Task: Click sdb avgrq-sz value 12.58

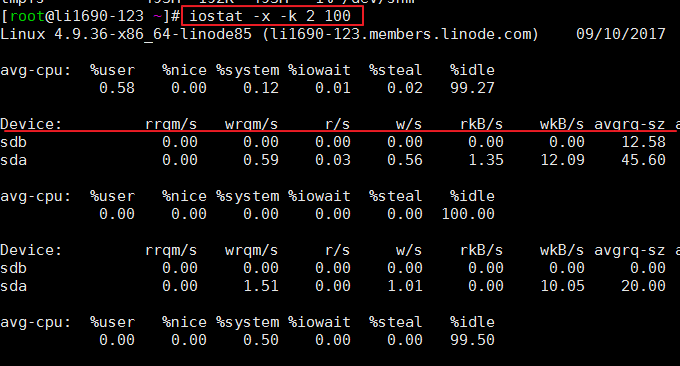Action: click(643, 142)
